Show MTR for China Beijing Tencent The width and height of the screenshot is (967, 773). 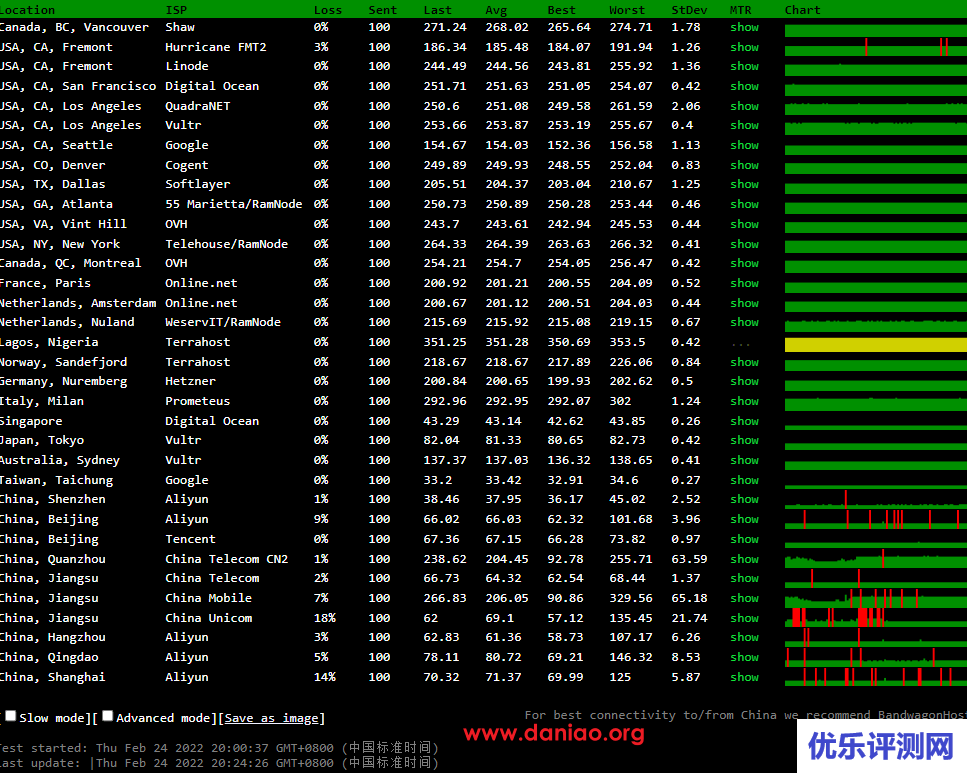tap(744, 539)
